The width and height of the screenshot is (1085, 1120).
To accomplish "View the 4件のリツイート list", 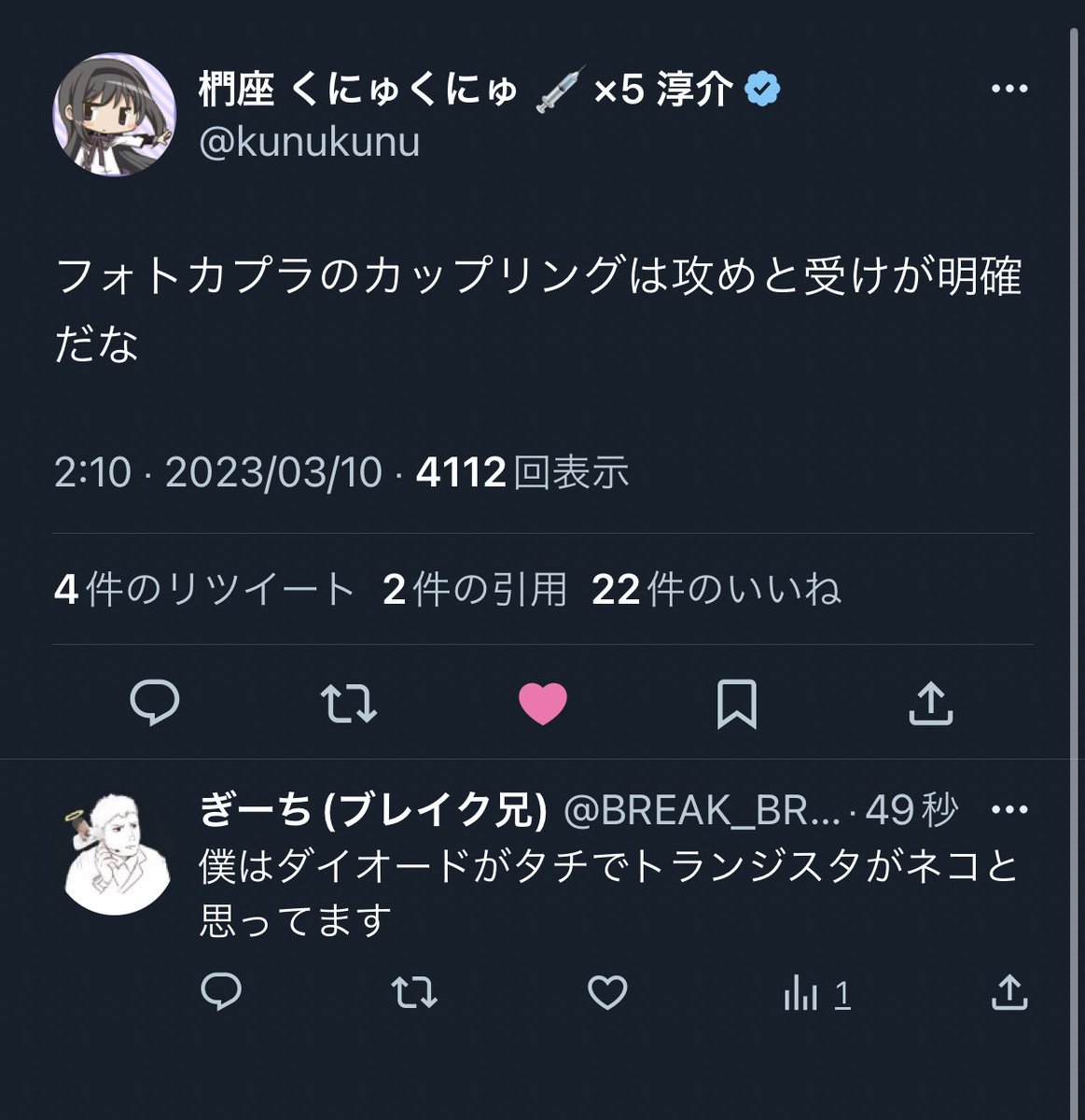I will [204, 590].
